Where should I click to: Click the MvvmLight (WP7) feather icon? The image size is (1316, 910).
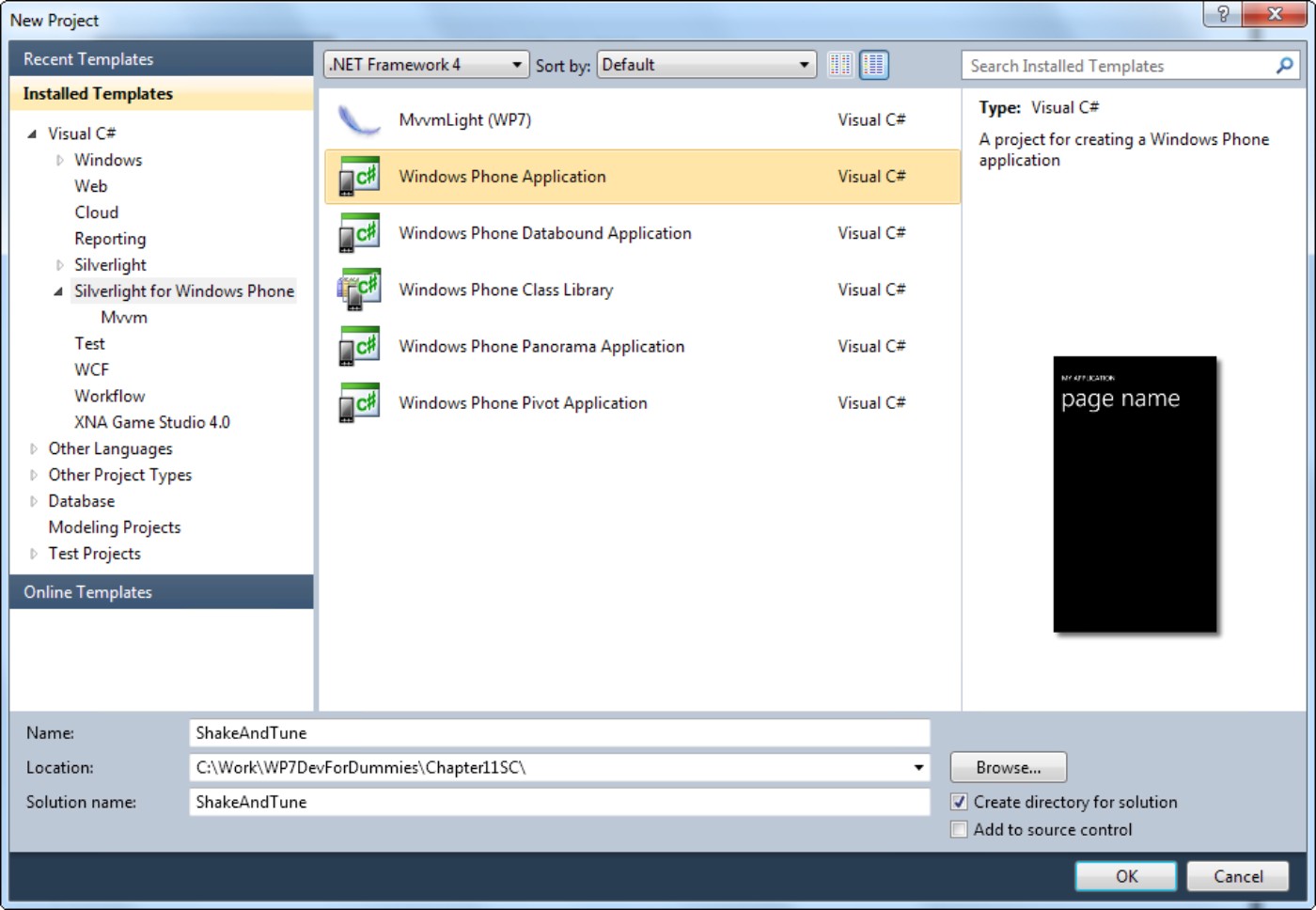pyautogui.click(x=358, y=119)
